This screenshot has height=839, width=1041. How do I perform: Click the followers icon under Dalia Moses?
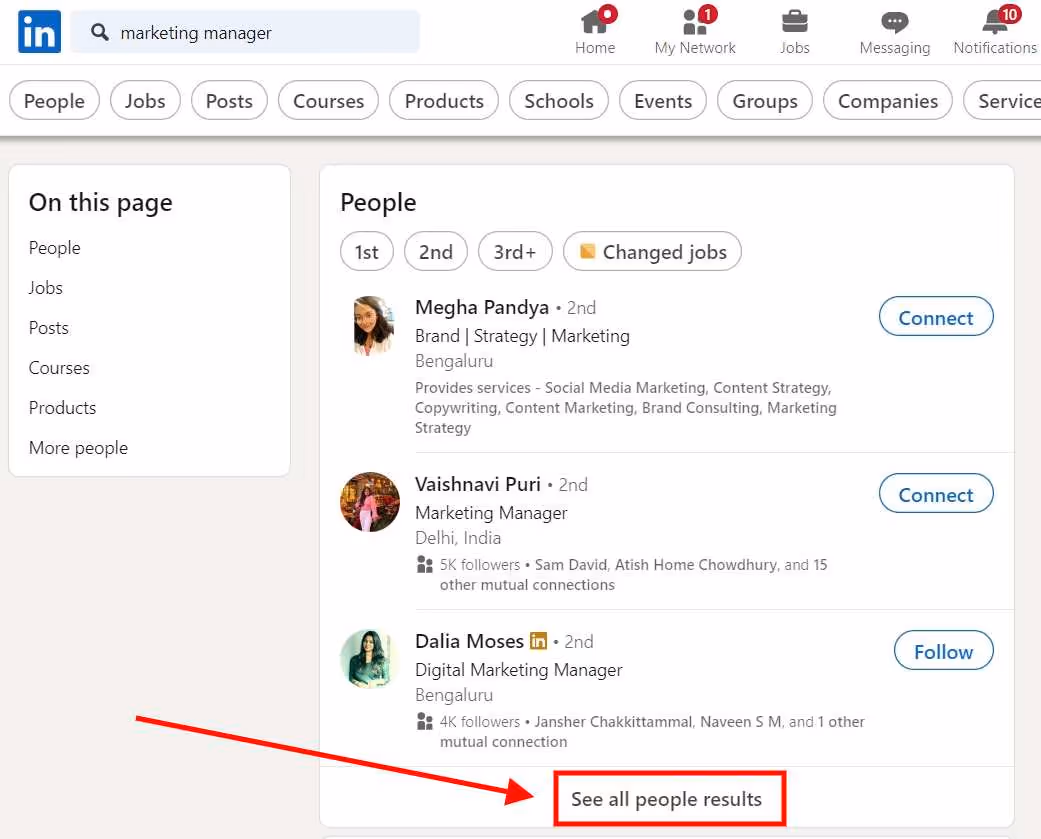pyautogui.click(x=425, y=722)
